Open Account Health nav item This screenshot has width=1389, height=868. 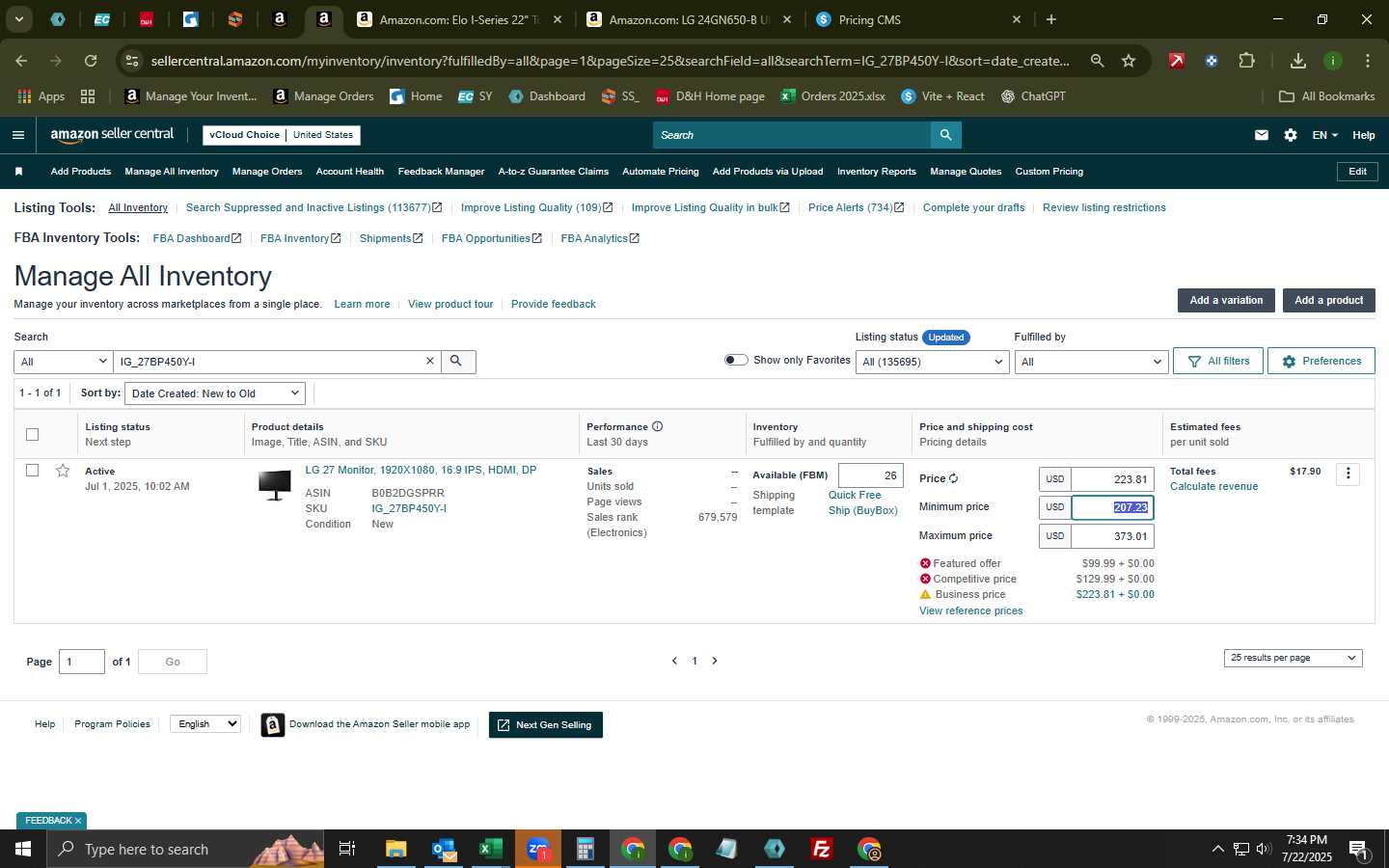click(x=350, y=172)
